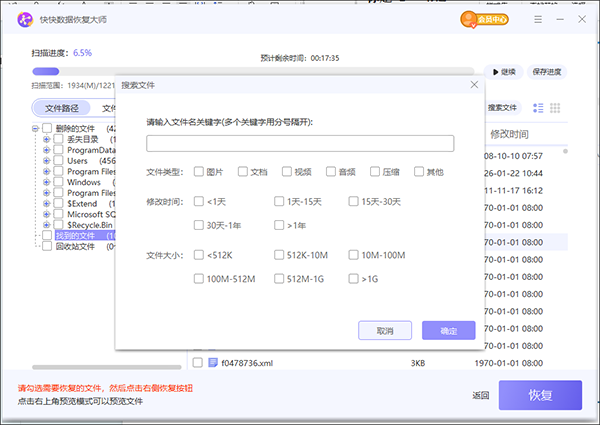Click the 3KB size cell
Viewport: 600px width, 425px height.
click(x=418, y=363)
